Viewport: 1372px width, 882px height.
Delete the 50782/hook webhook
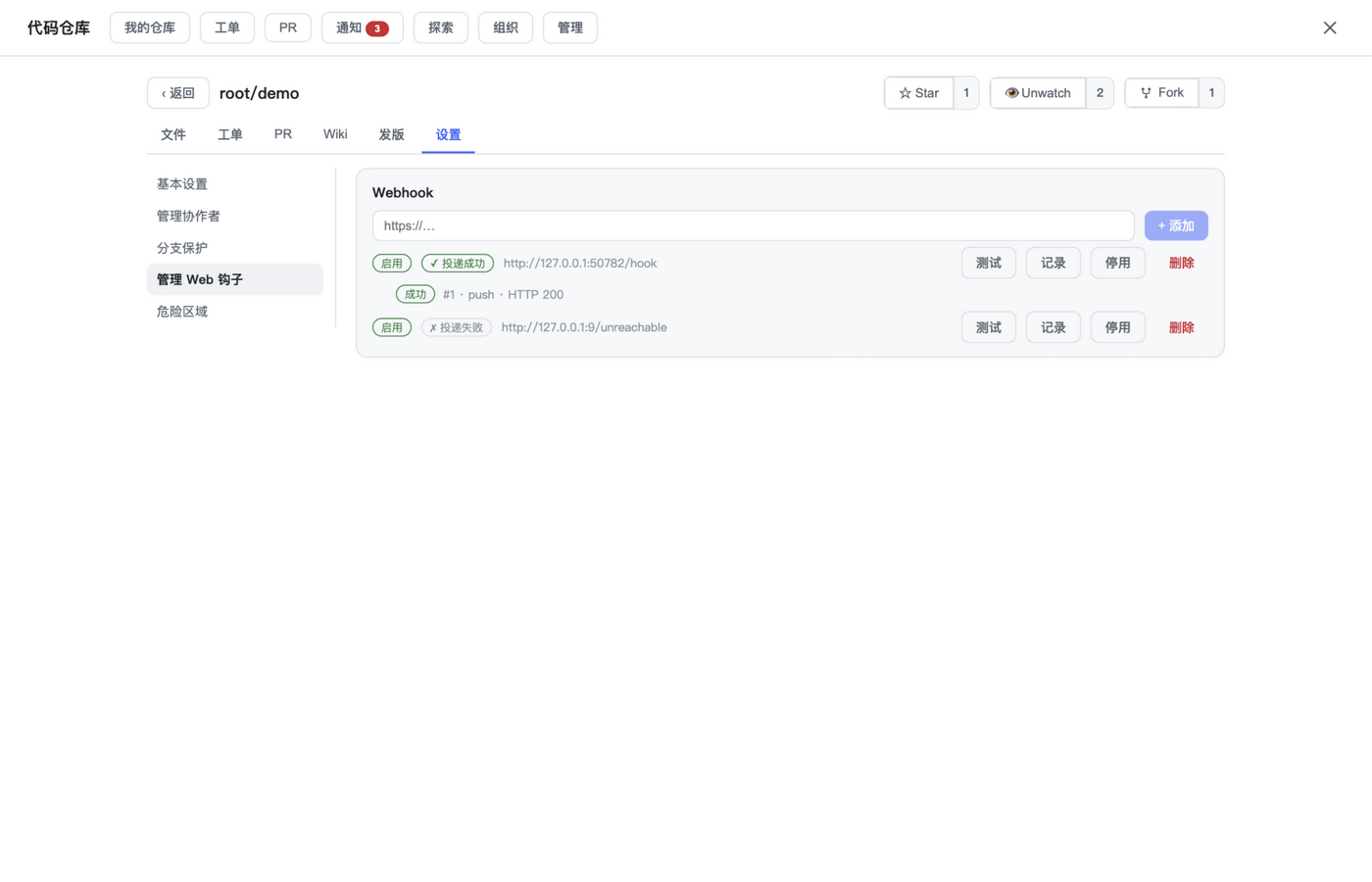click(1182, 263)
